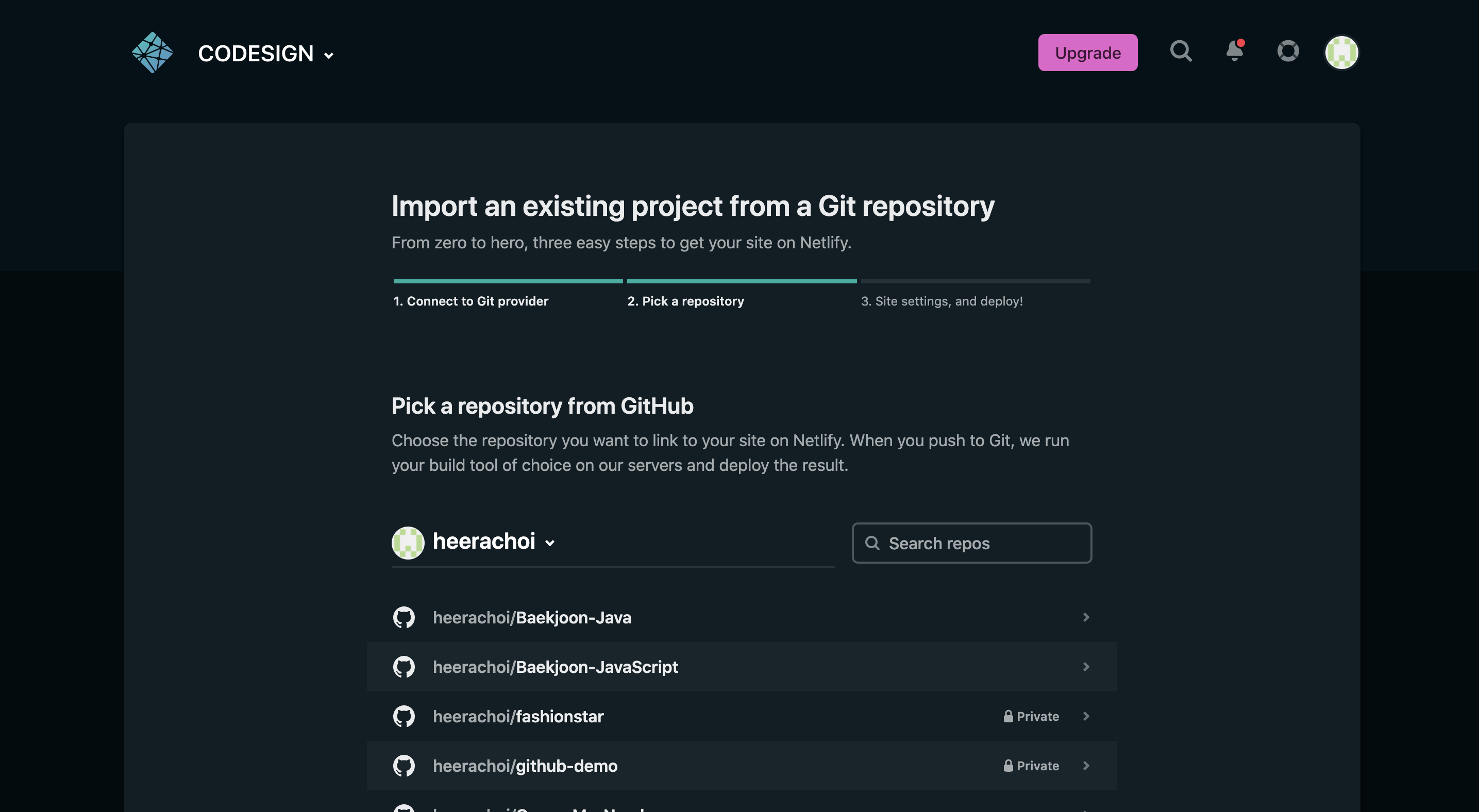The width and height of the screenshot is (1479, 812).
Task: Select step 2 Pick a repository
Action: (x=685, y=301)
